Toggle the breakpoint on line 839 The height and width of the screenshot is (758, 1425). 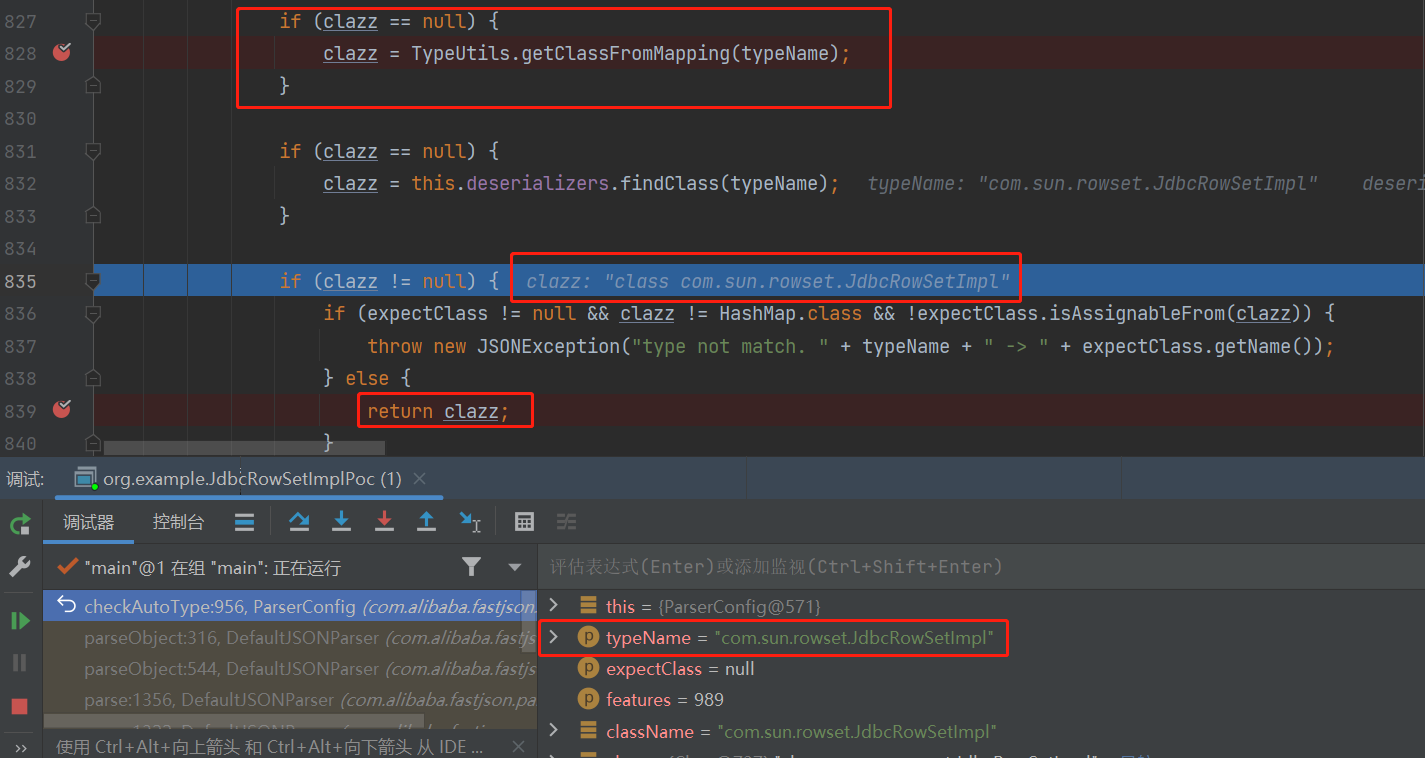(61, 410)
